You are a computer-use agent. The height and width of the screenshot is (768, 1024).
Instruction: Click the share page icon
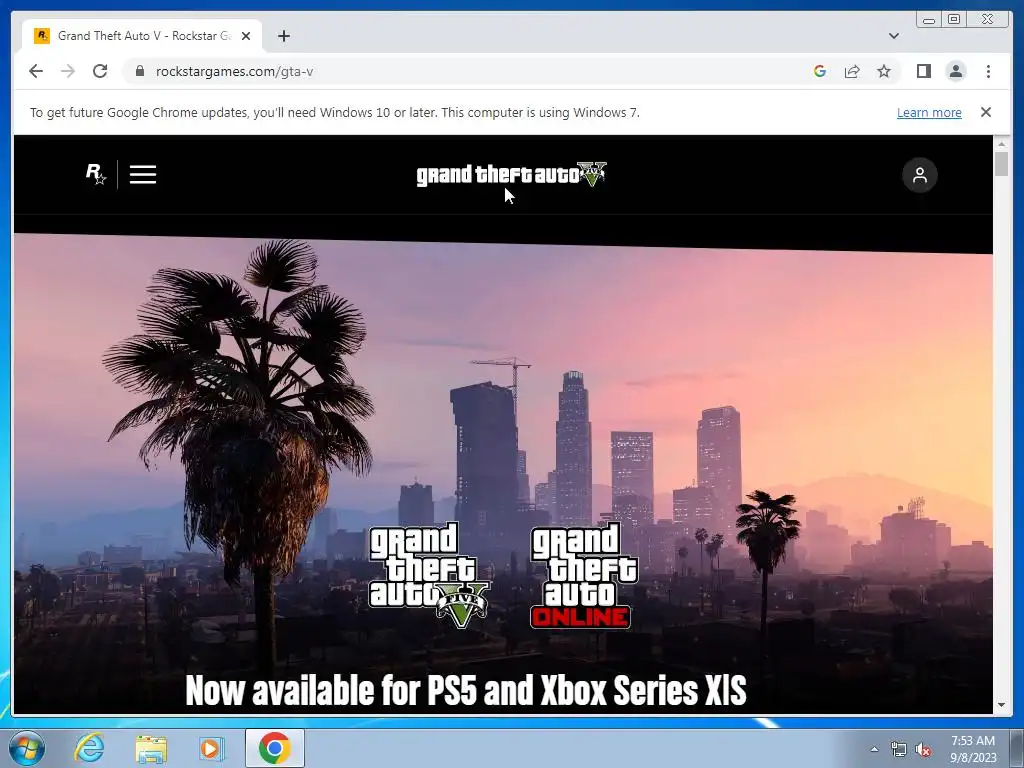pos(852,71)
